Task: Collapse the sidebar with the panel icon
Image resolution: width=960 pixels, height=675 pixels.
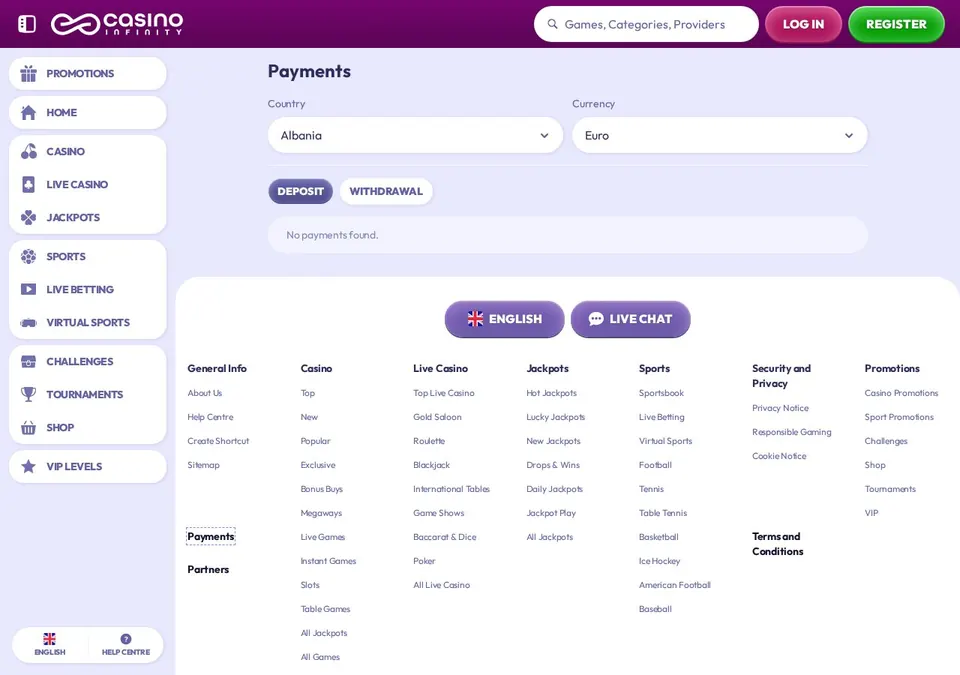Action: point(27,24)
